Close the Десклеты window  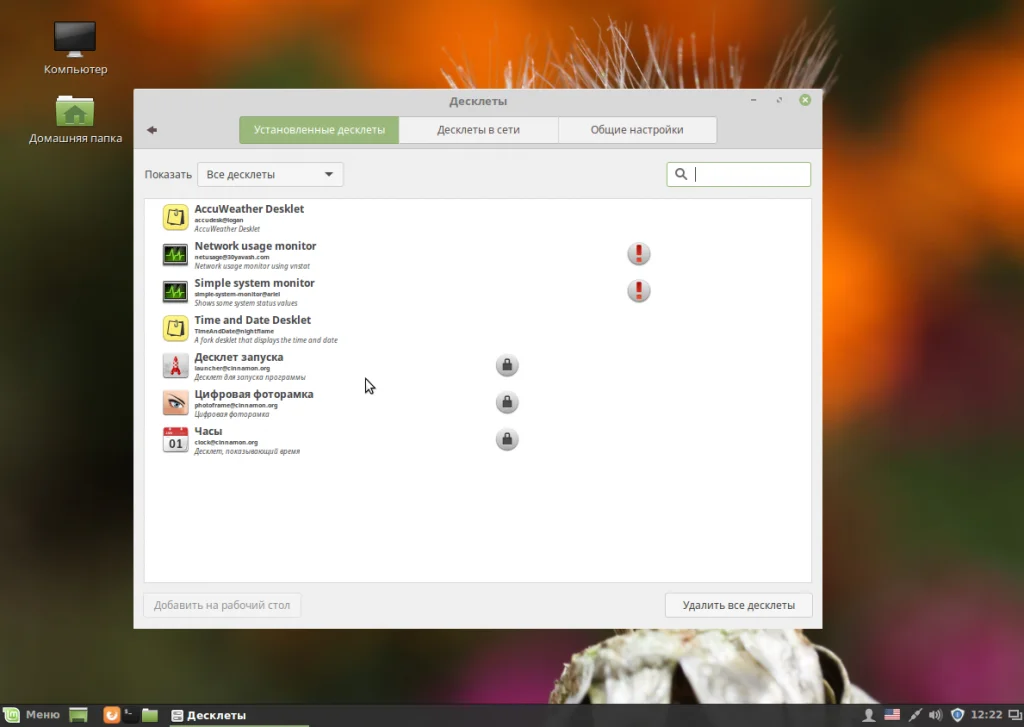805,100
